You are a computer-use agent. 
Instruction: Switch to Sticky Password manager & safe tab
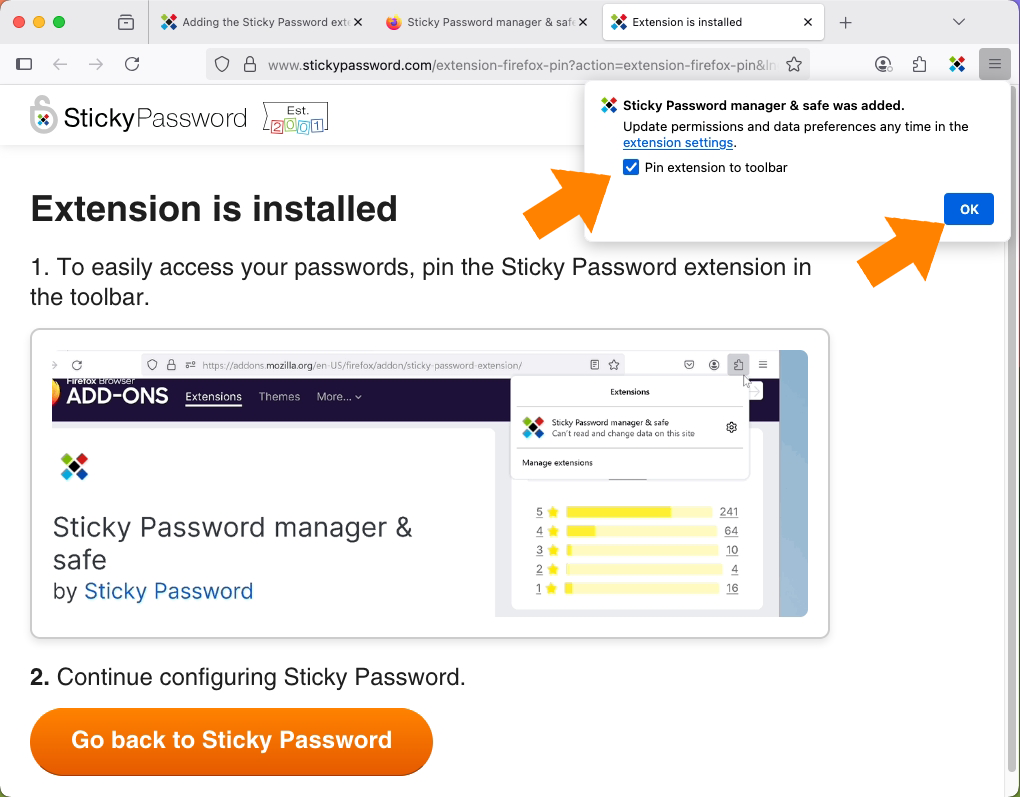coord(485,22)
